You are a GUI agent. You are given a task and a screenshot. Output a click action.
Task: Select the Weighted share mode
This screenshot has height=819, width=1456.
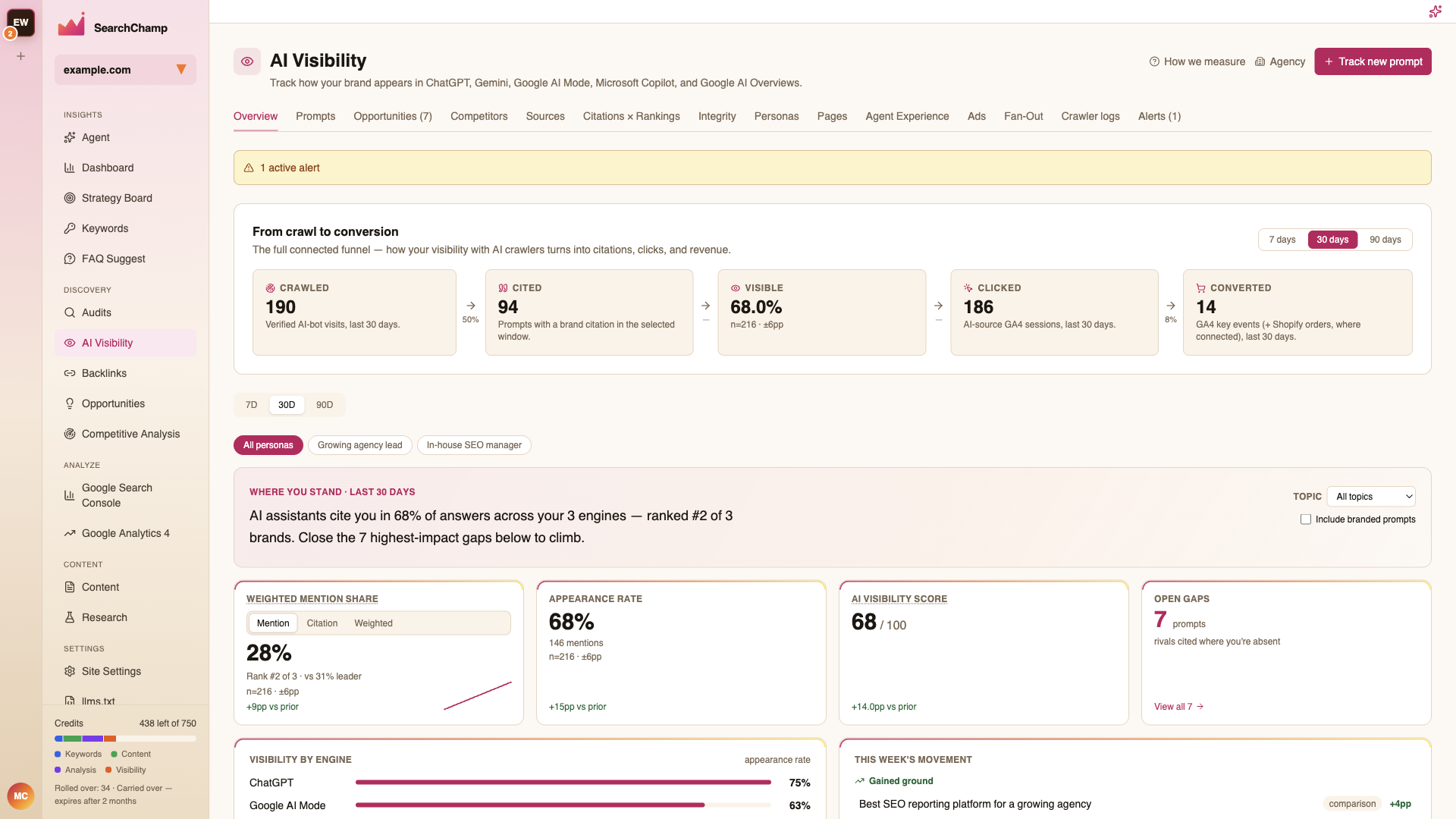click(x=373, y=623)
